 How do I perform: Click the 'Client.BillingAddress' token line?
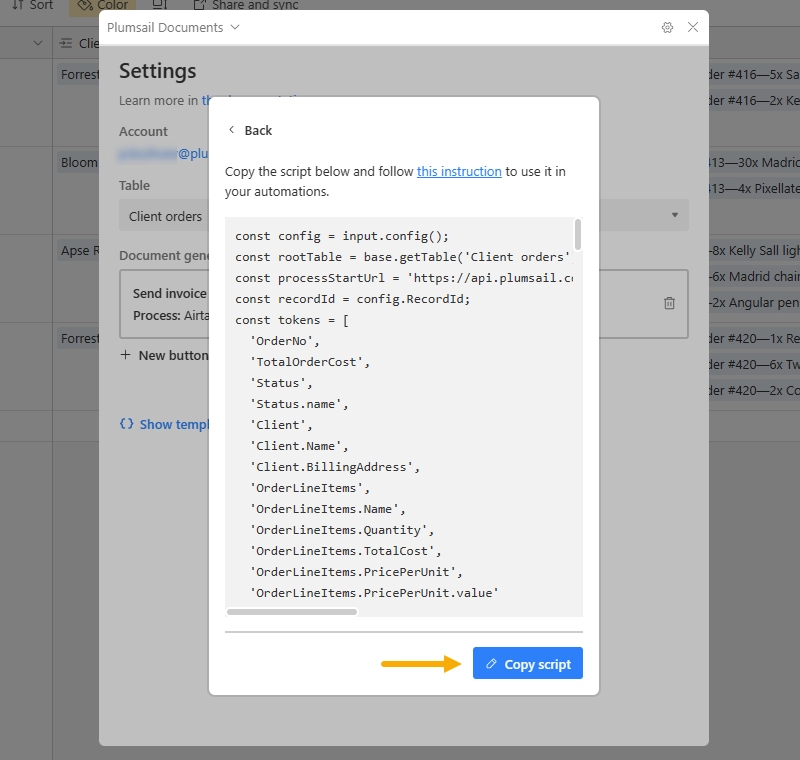click(x=335, y=467)
